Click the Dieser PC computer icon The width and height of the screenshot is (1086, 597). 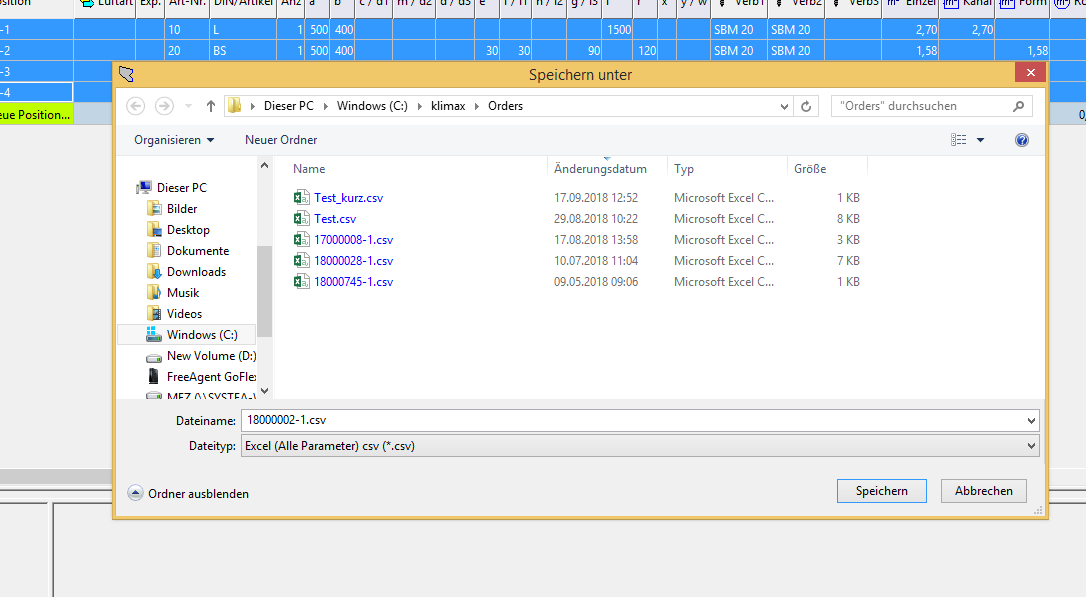[x=144, y=187]
